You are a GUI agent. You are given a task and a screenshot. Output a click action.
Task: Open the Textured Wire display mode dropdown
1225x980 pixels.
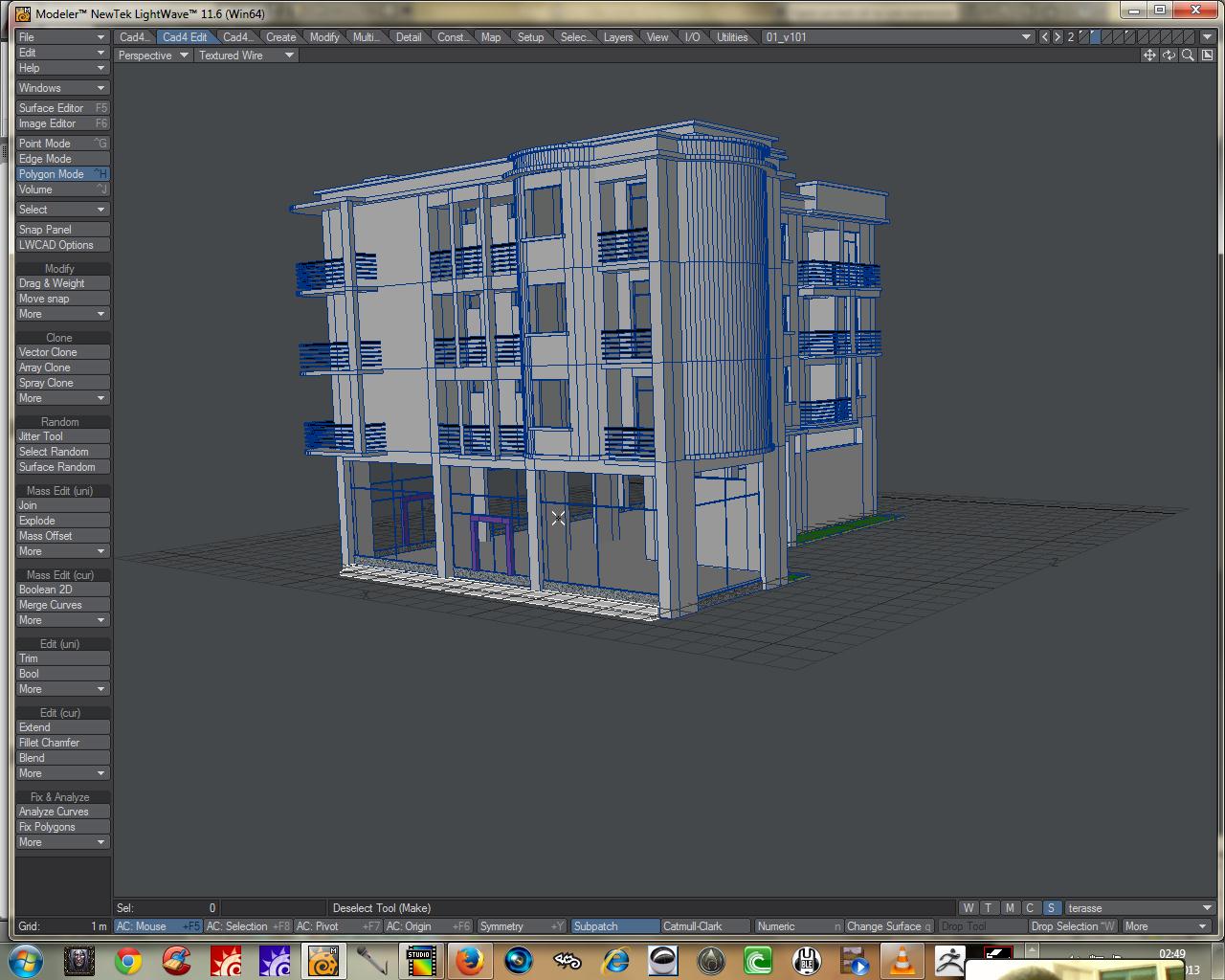pos(247,56)
